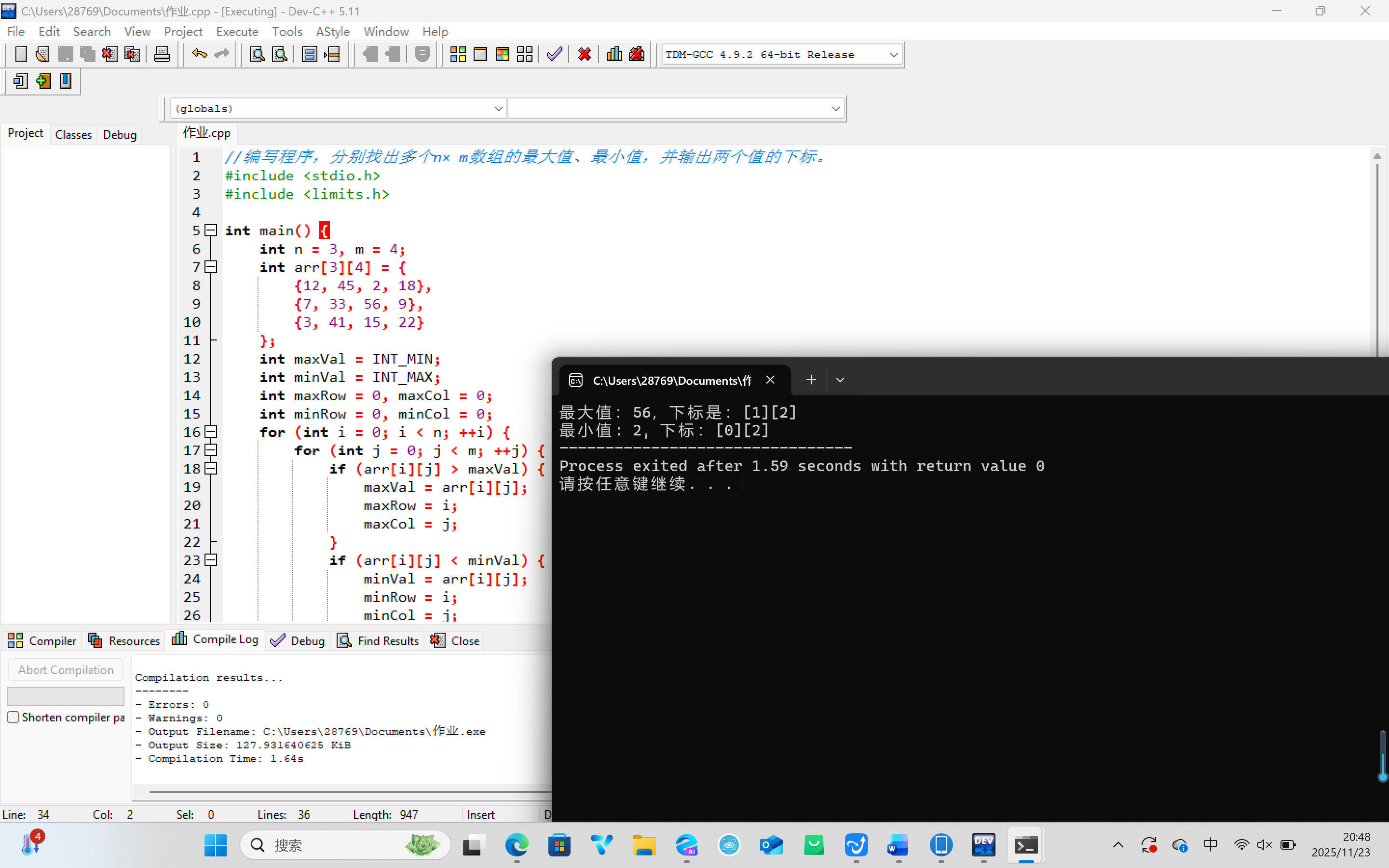Expand the (globals) scope dropdown
Image resolution: width=1389 pixels, height=868 pixels.
click(498, 108)
